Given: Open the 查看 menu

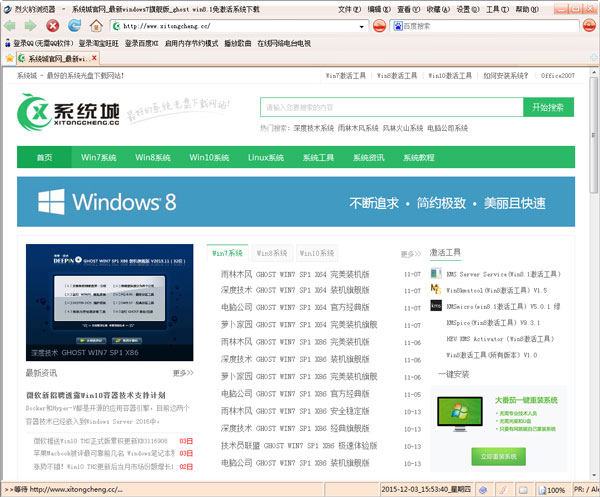Looking at the screenshot, I should (x=408, y=9).
